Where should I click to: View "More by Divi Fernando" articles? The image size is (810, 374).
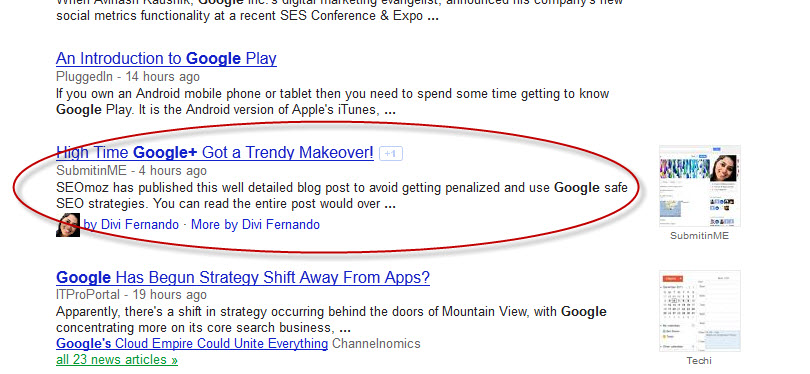(x=255, y=225)
